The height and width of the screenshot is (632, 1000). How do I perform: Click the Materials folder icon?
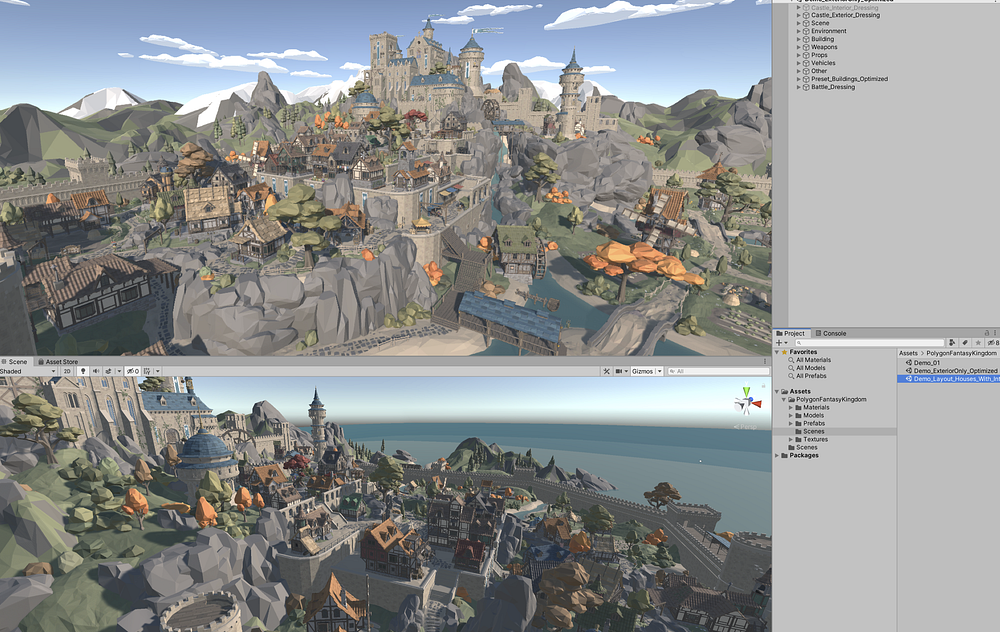[x=798, y=408]
